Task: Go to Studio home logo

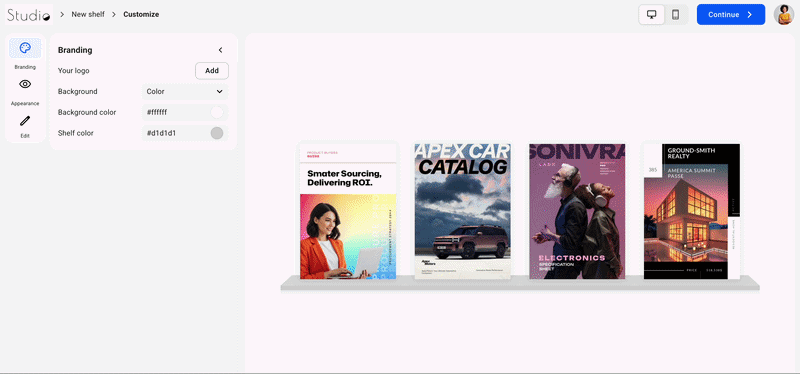Action: point(29,14)
